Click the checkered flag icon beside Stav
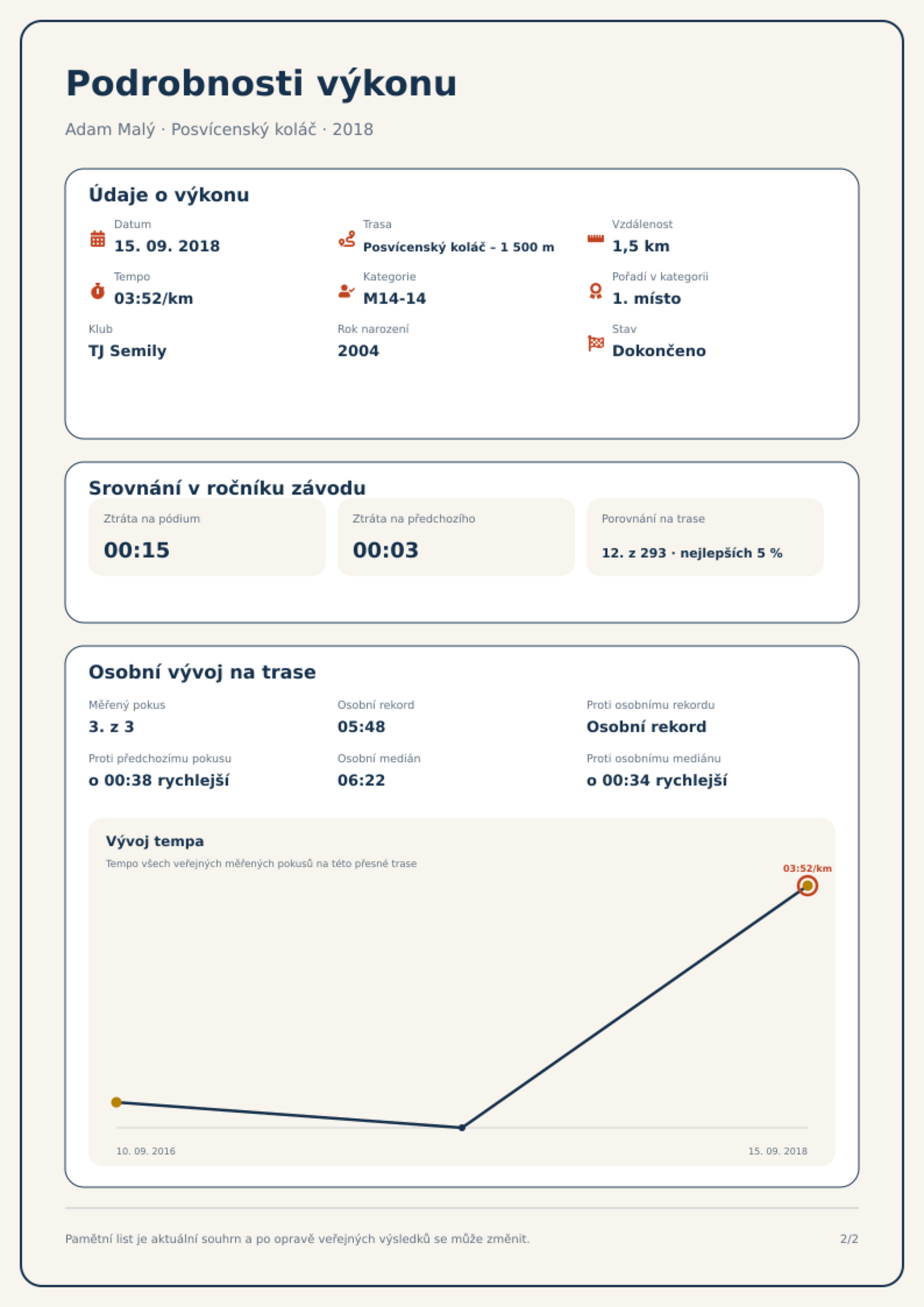924x1307 pixels. (596, 343)
